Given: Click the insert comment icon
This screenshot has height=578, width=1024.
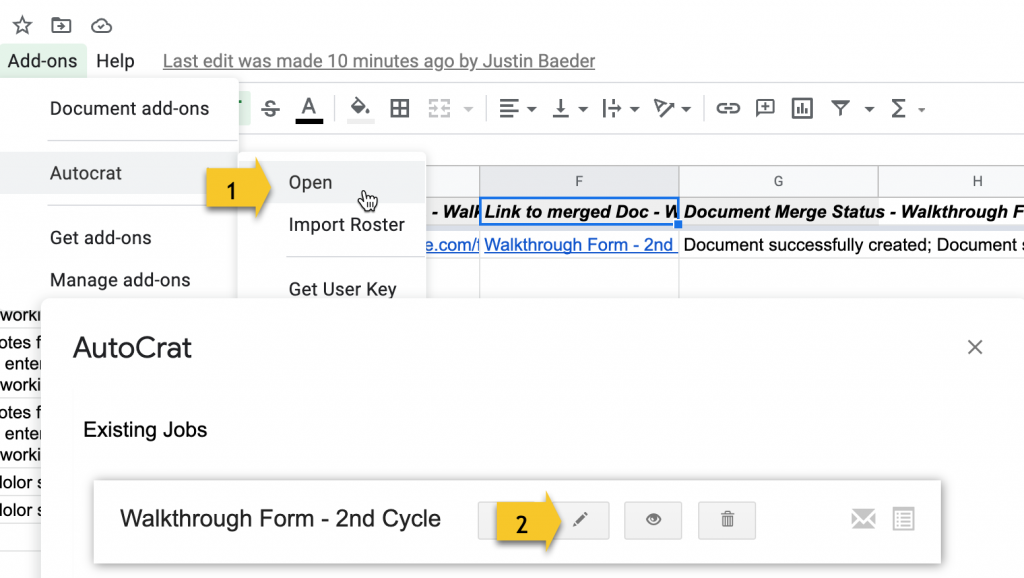Looking at the screenshot, I should click(x=765, y=108).
